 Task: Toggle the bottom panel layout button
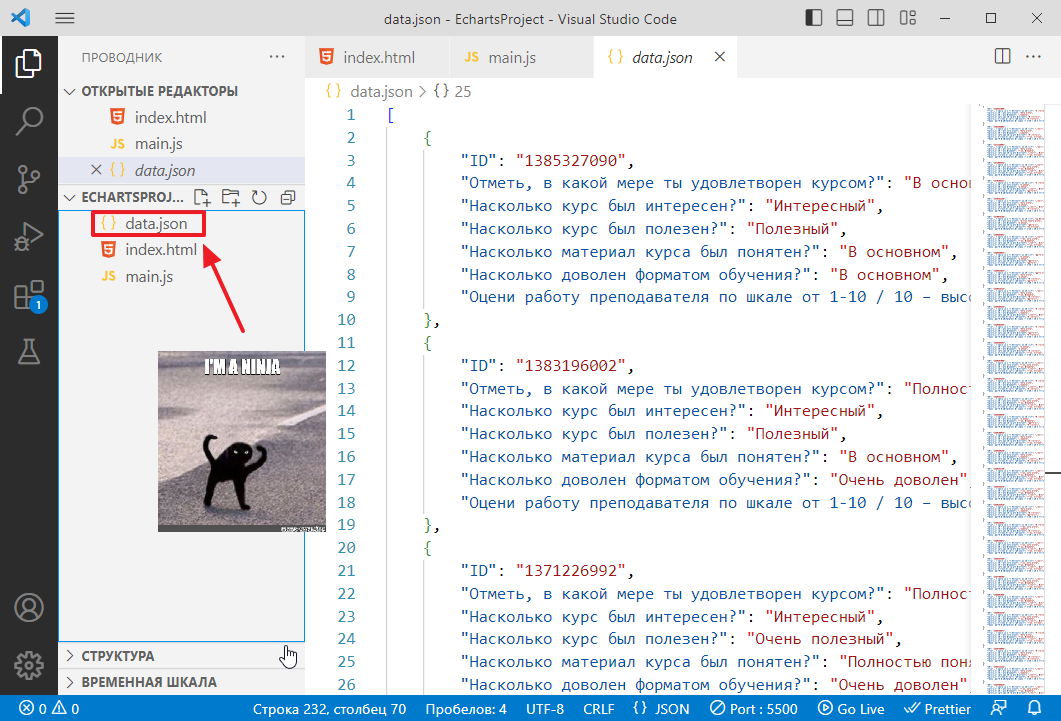tap(847, 19)
